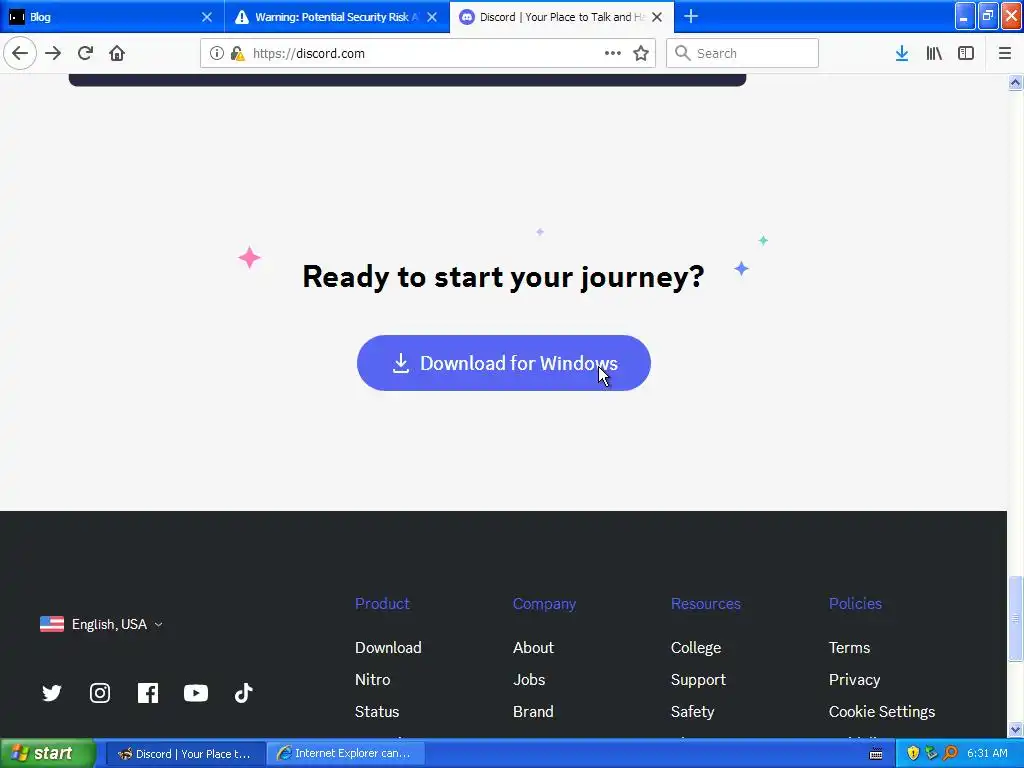1024x768 pixels.
Task: Close the Discord tab
Action: (x=657, y=17)
